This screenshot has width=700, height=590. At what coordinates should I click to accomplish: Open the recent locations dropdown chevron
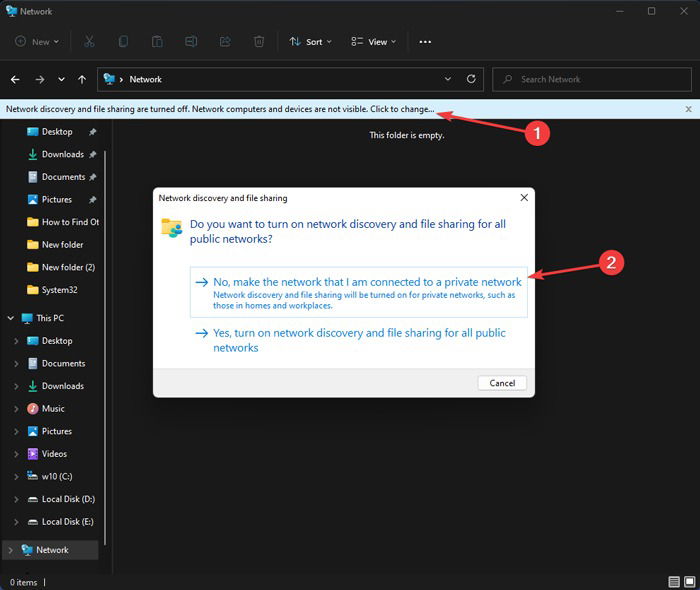[61, 79]
